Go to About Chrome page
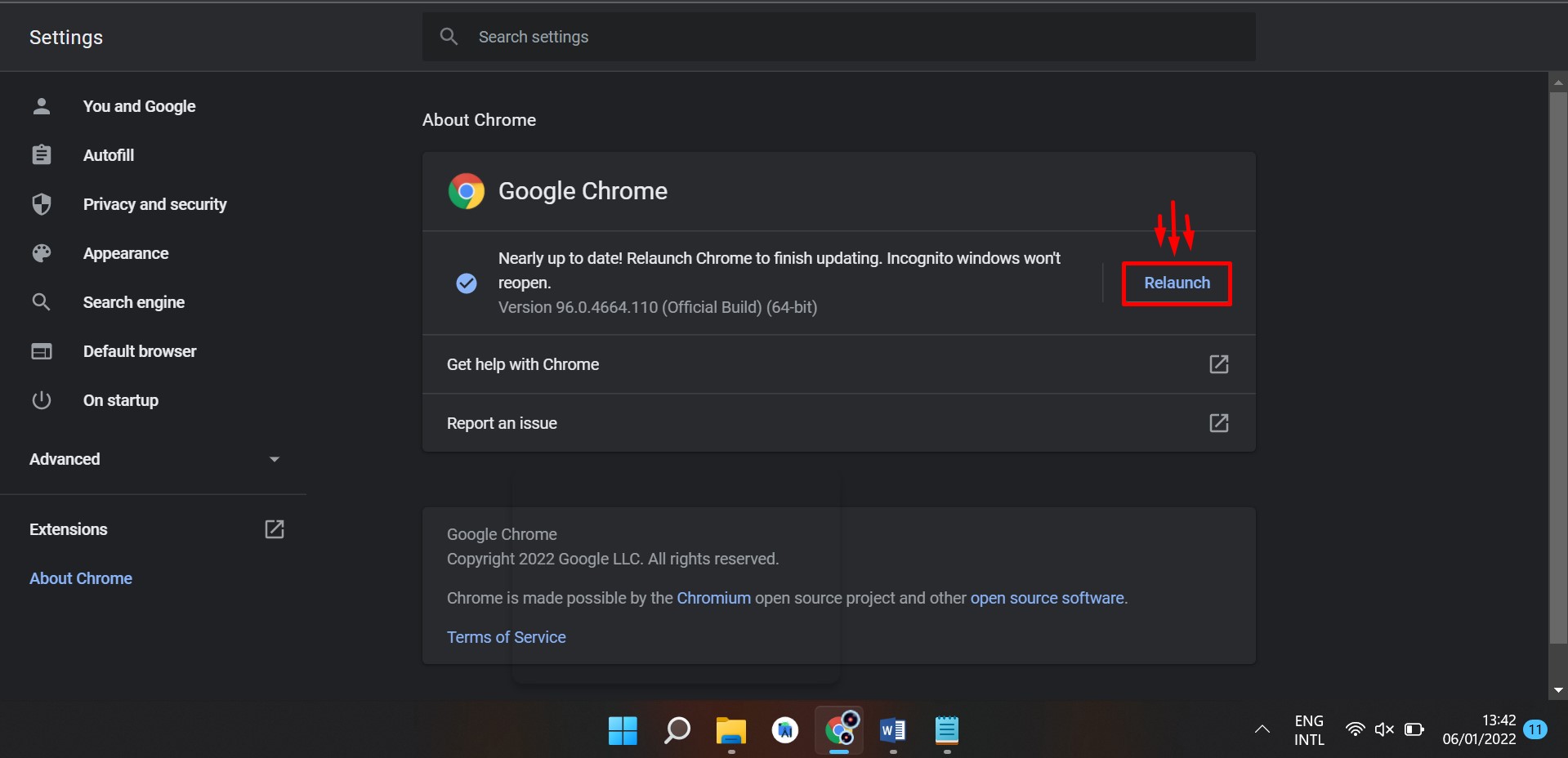This screenshot has width=1568, height=758. click(x=81, y=578)
